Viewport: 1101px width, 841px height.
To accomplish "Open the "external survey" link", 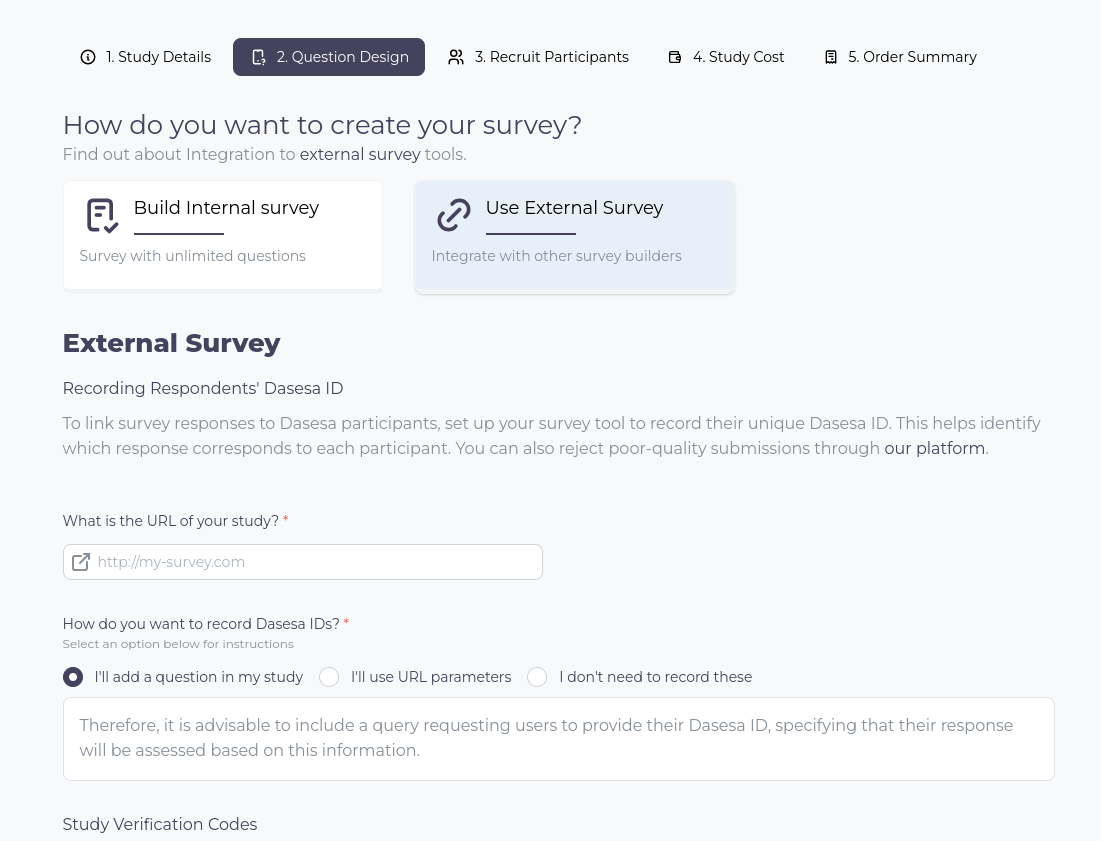I will pyautogui.click(x=360, y=154).
